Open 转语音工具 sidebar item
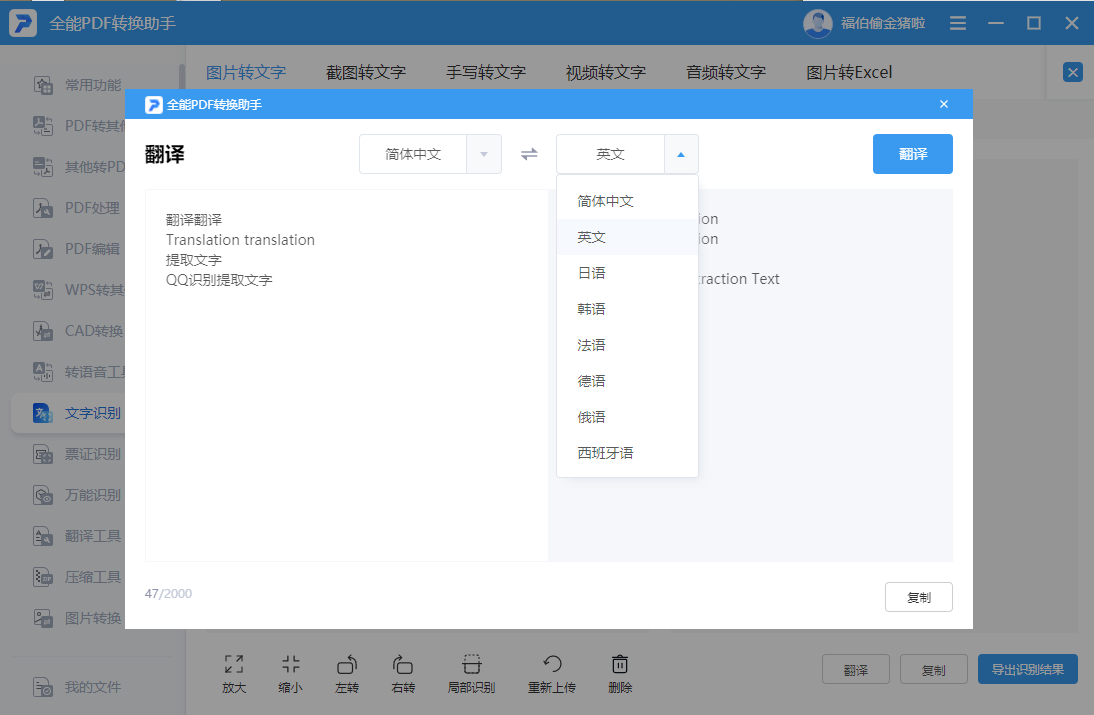Screen dimensions: 1094x715 pos(77,372)
